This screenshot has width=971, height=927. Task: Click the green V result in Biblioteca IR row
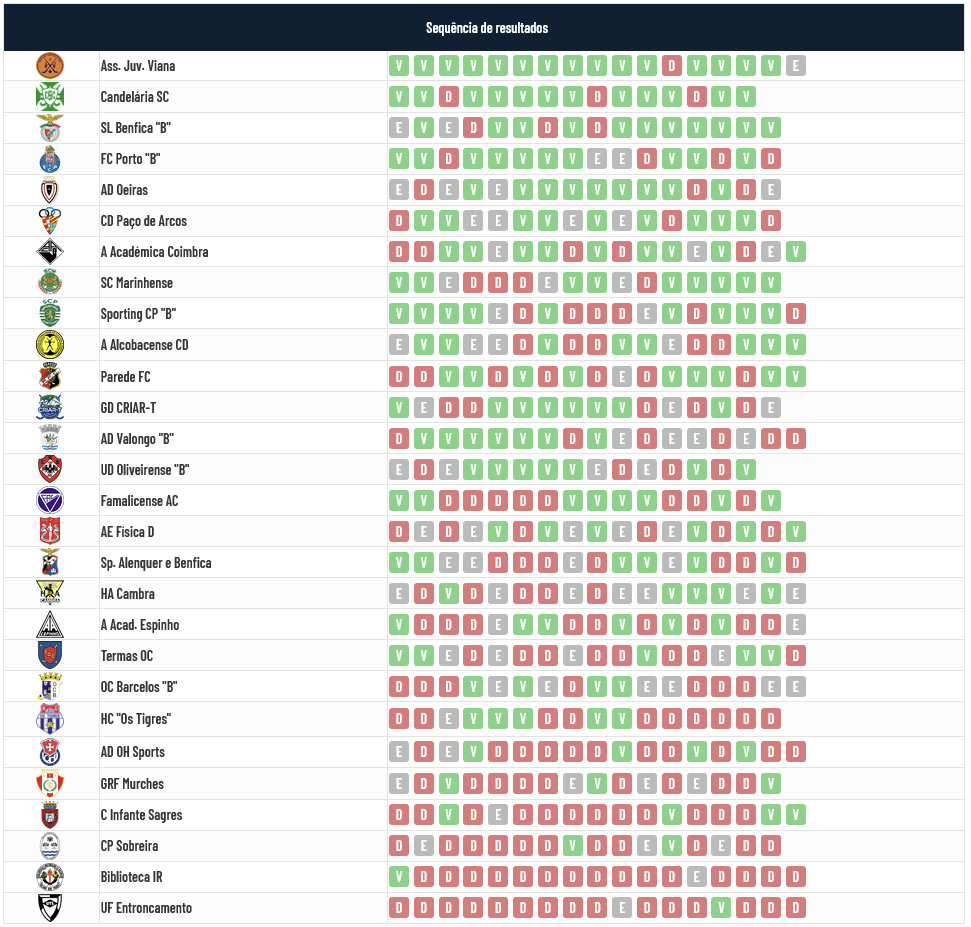399,877
